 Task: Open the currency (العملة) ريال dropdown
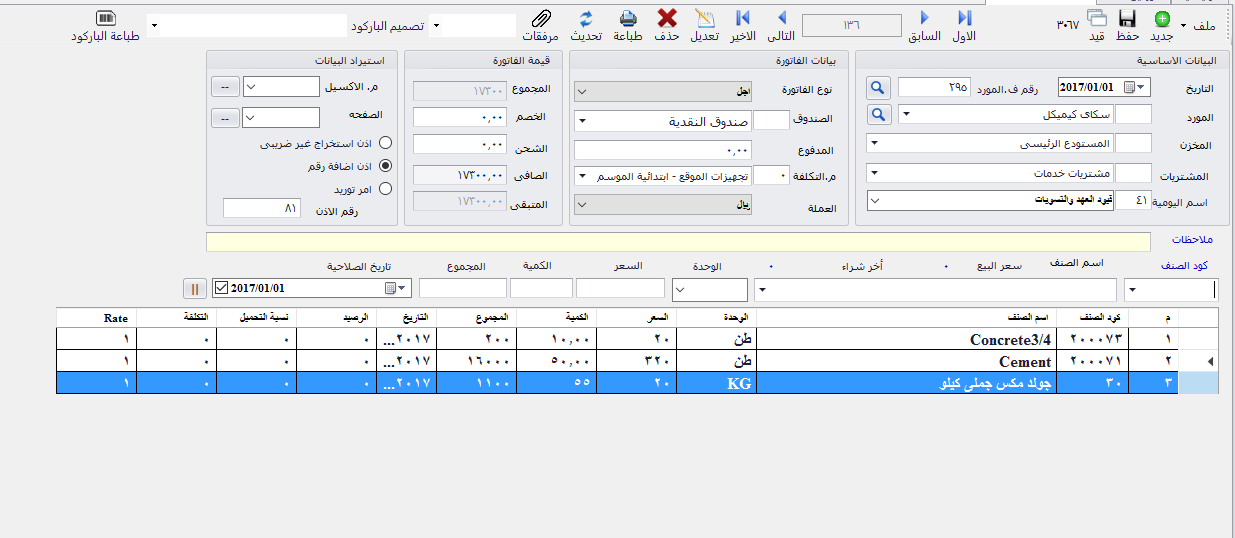click(582, 203)
